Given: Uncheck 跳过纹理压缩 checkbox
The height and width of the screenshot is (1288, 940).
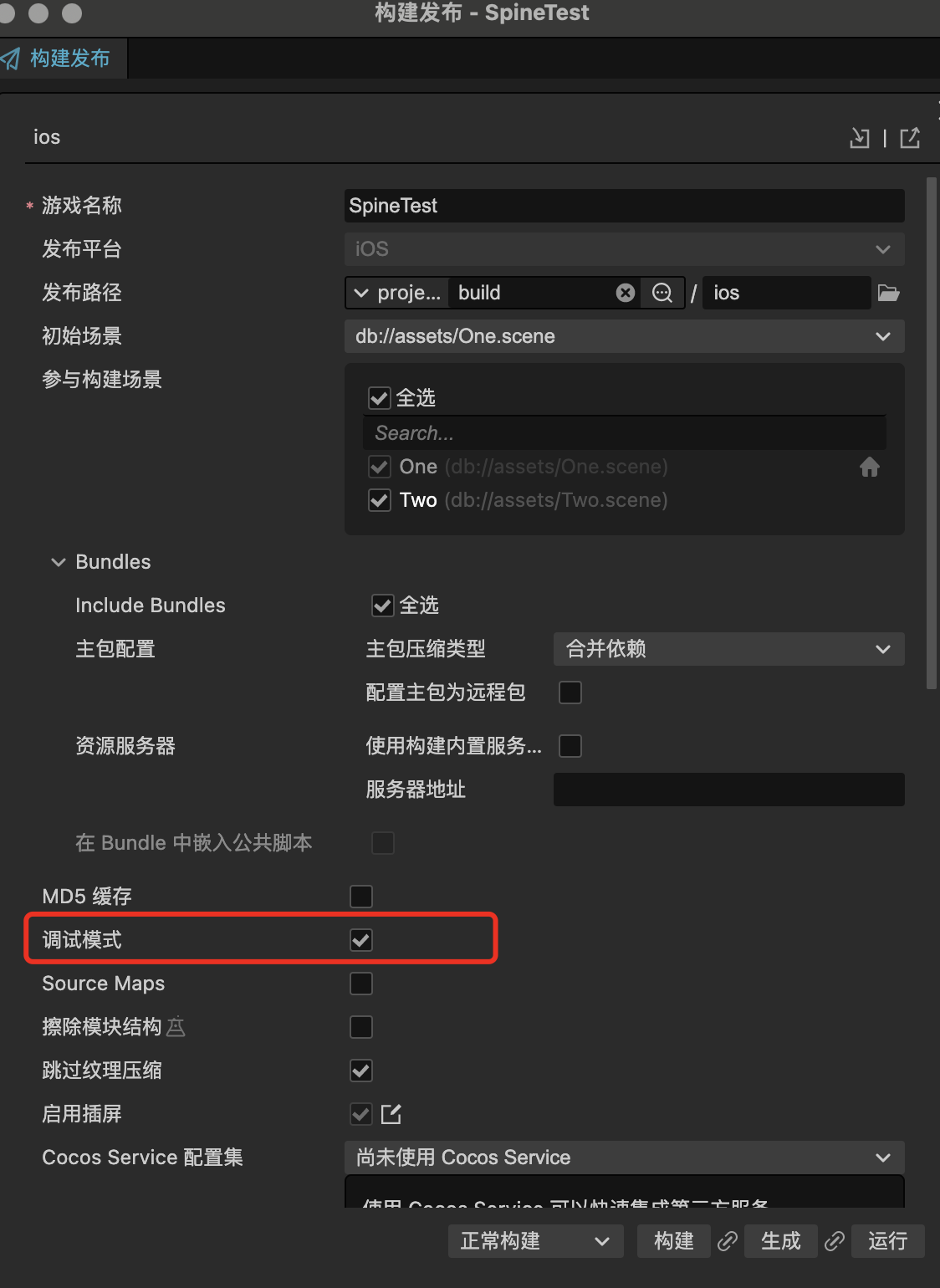Looking at the screenshot, I should click(361, 1071).
